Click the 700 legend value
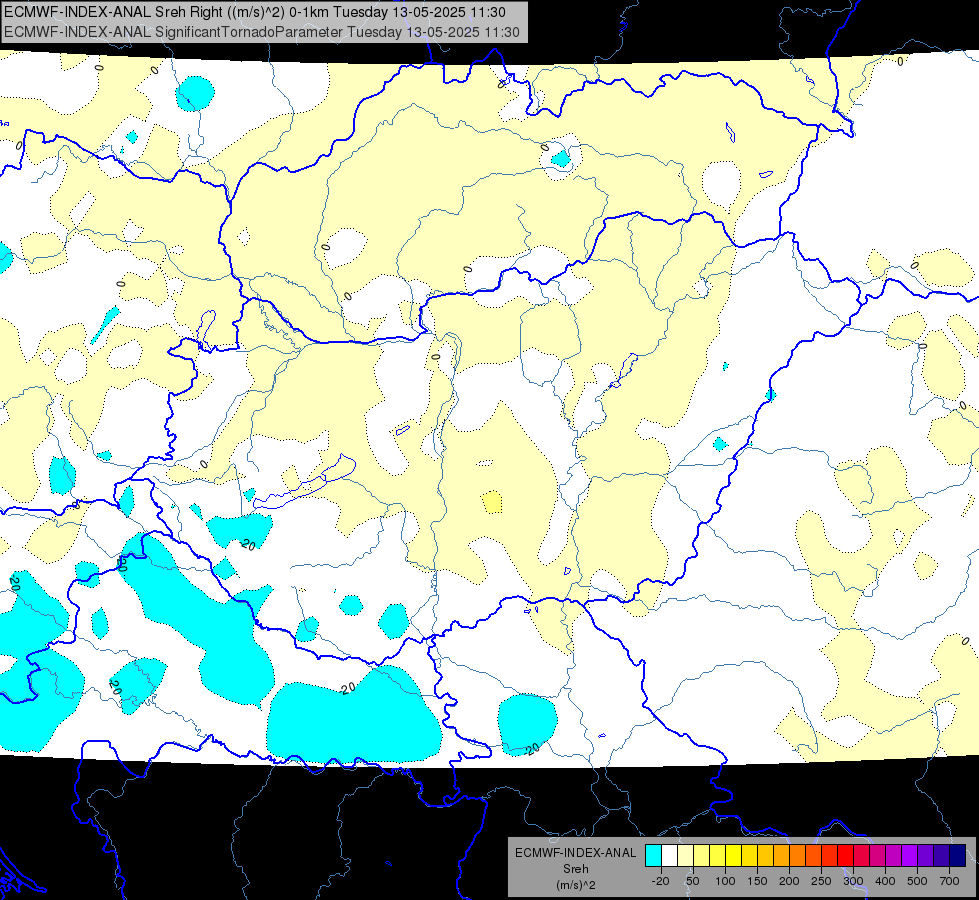This screenshot has width=979, height=900. (x=949, y=881)
